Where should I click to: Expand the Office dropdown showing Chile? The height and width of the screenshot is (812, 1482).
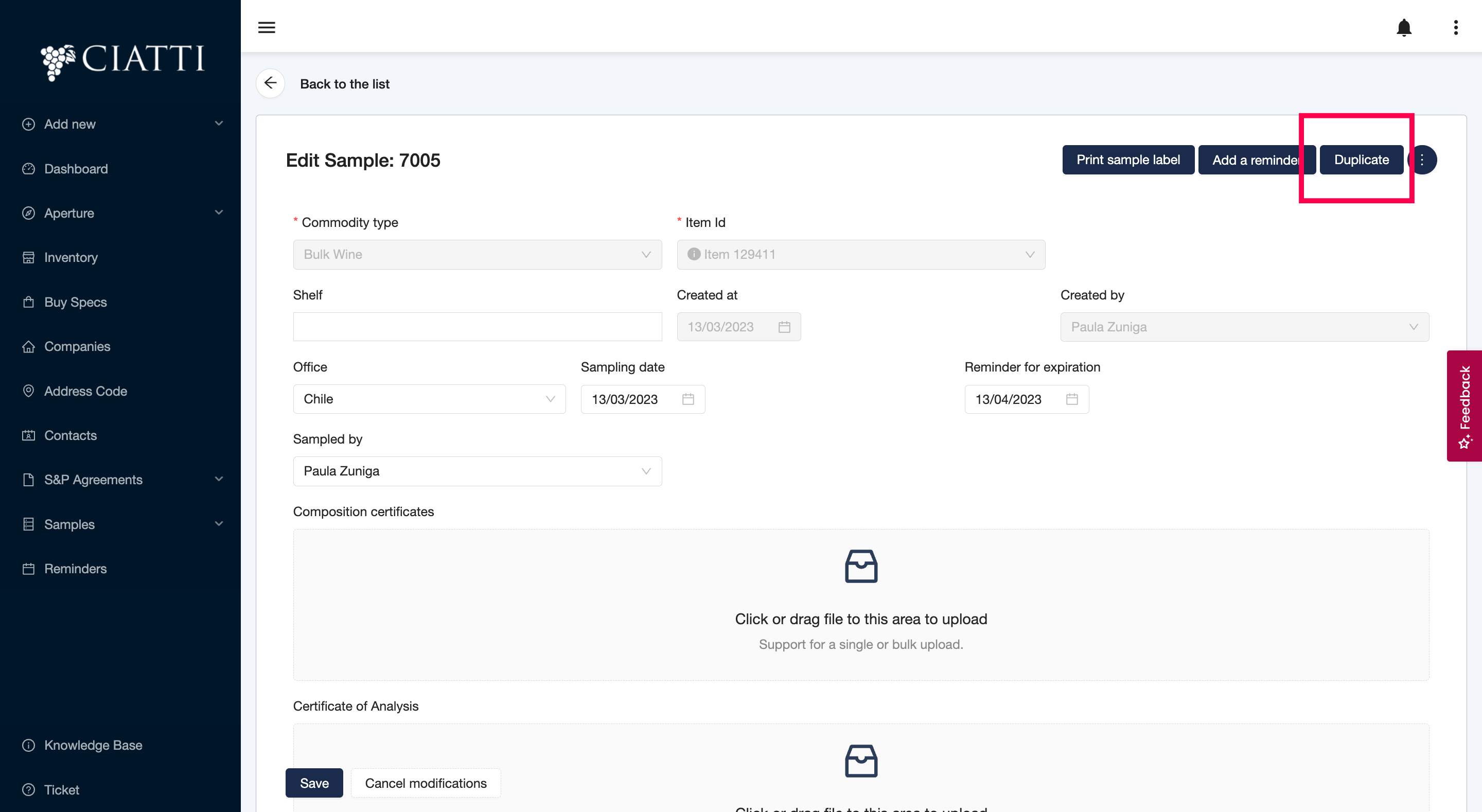point(429,399)
